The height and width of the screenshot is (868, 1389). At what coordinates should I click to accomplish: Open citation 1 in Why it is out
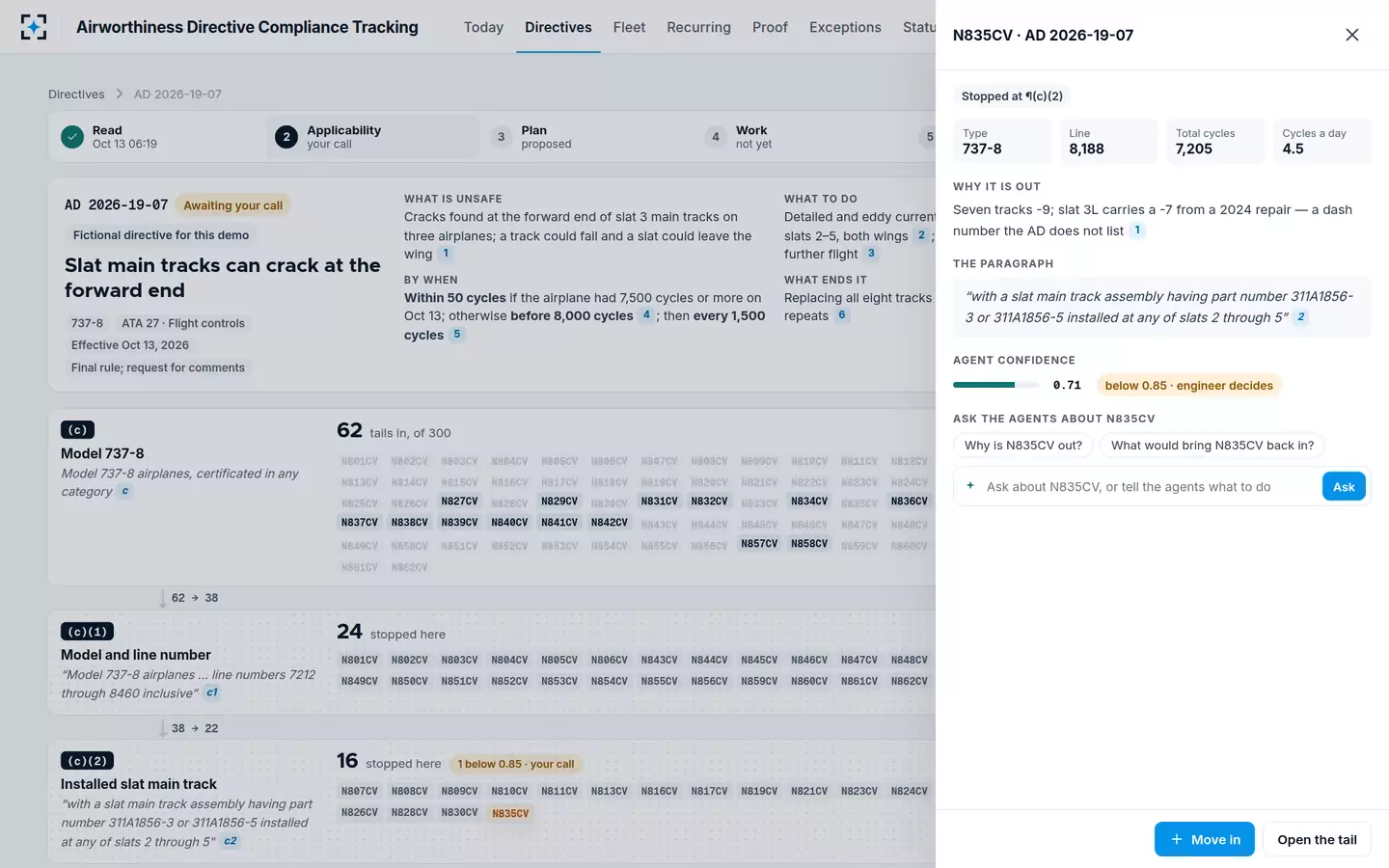(1137, 231)
